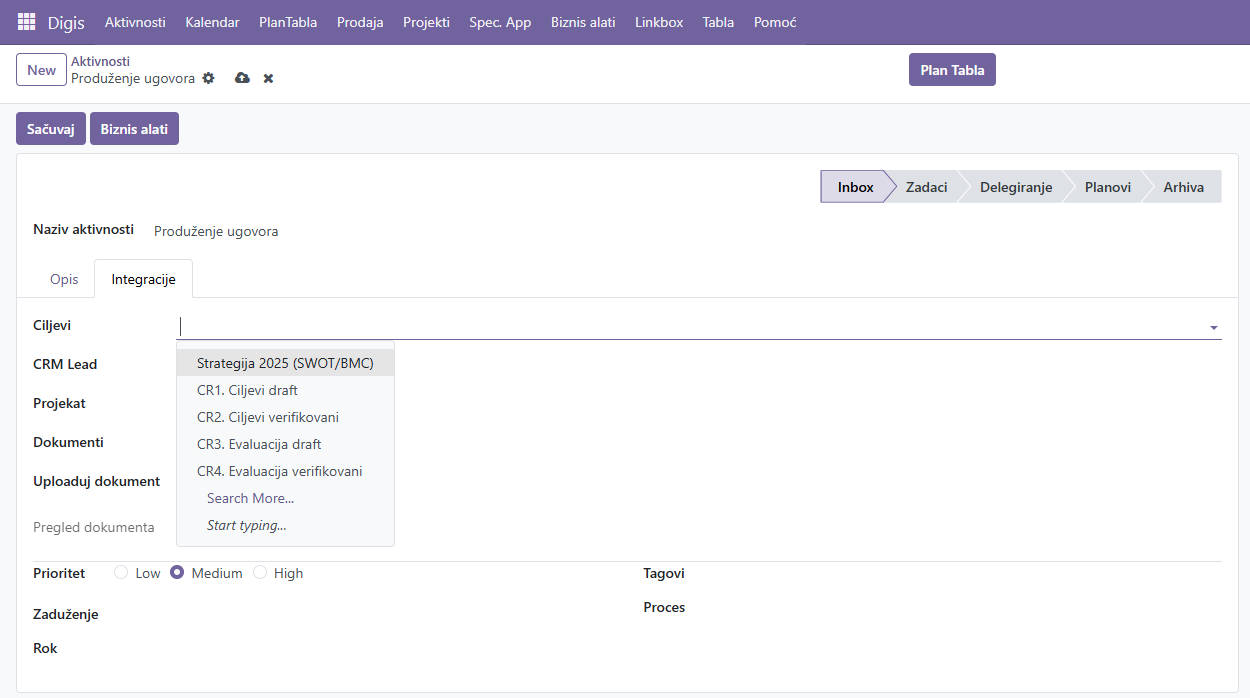
Task: Move activity to Zadaci stage
Action: tap(926, 187)
